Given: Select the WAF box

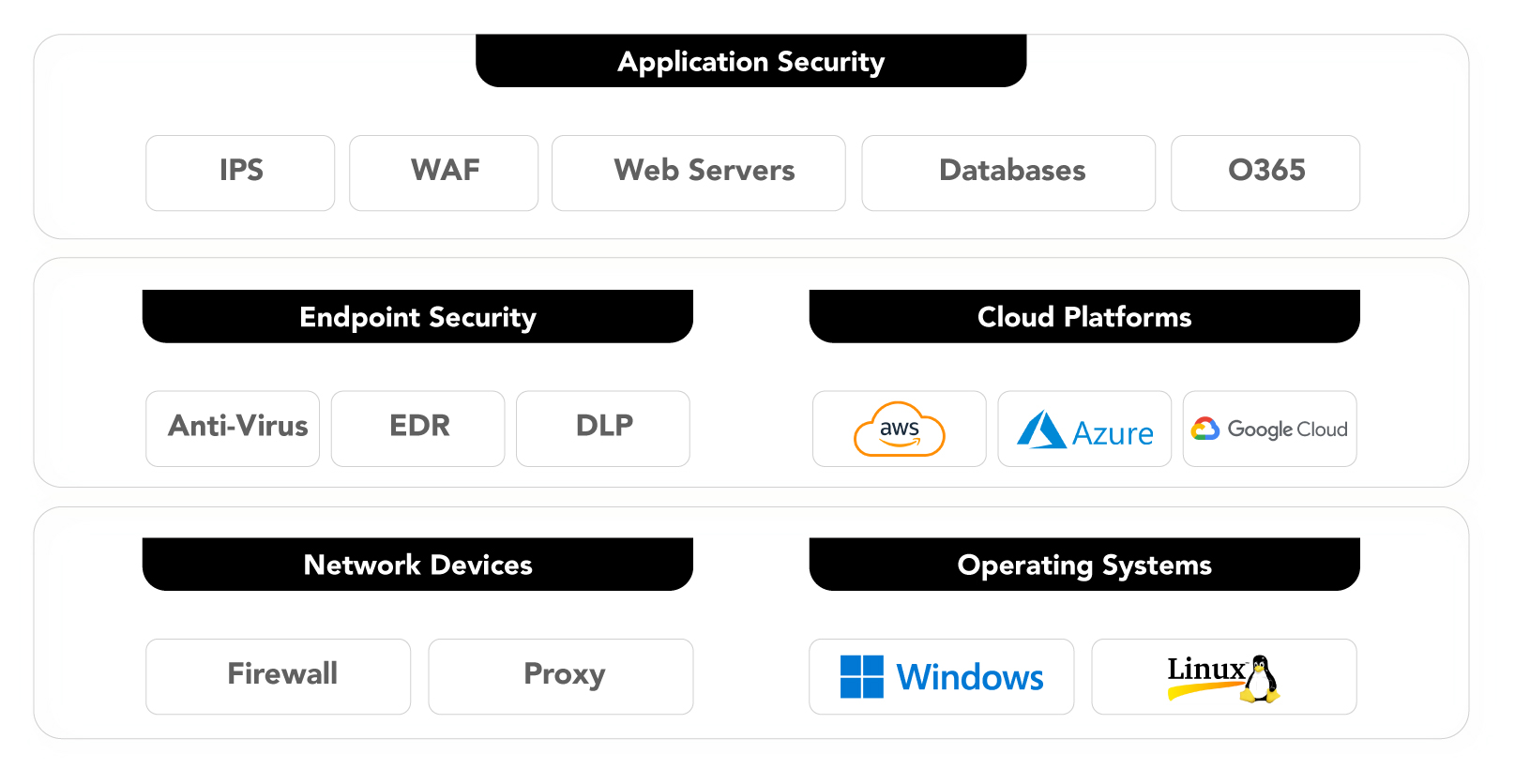Looking at the screenshot, I should click(x=444, y=173).
